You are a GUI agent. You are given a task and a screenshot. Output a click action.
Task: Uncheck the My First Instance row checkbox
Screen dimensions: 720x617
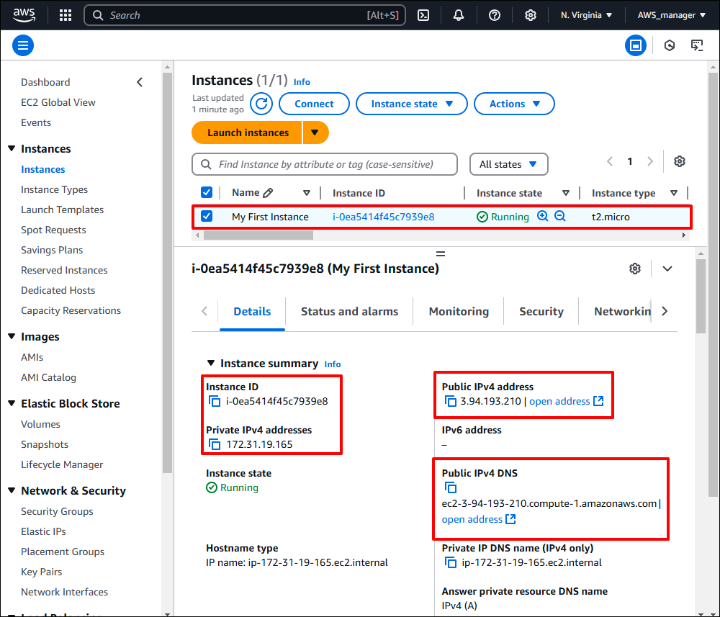[x=207, y=216]
